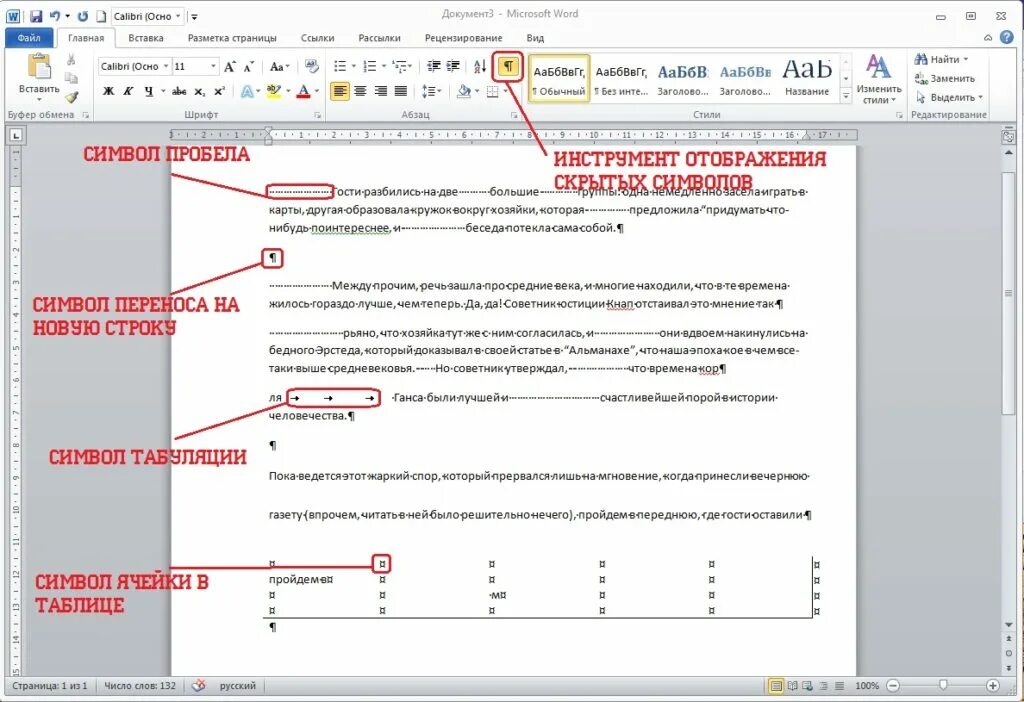Select the Format Painter brush
Image resolution: width=1024 pixels, height=702 pixels.
tap(71, 97)
